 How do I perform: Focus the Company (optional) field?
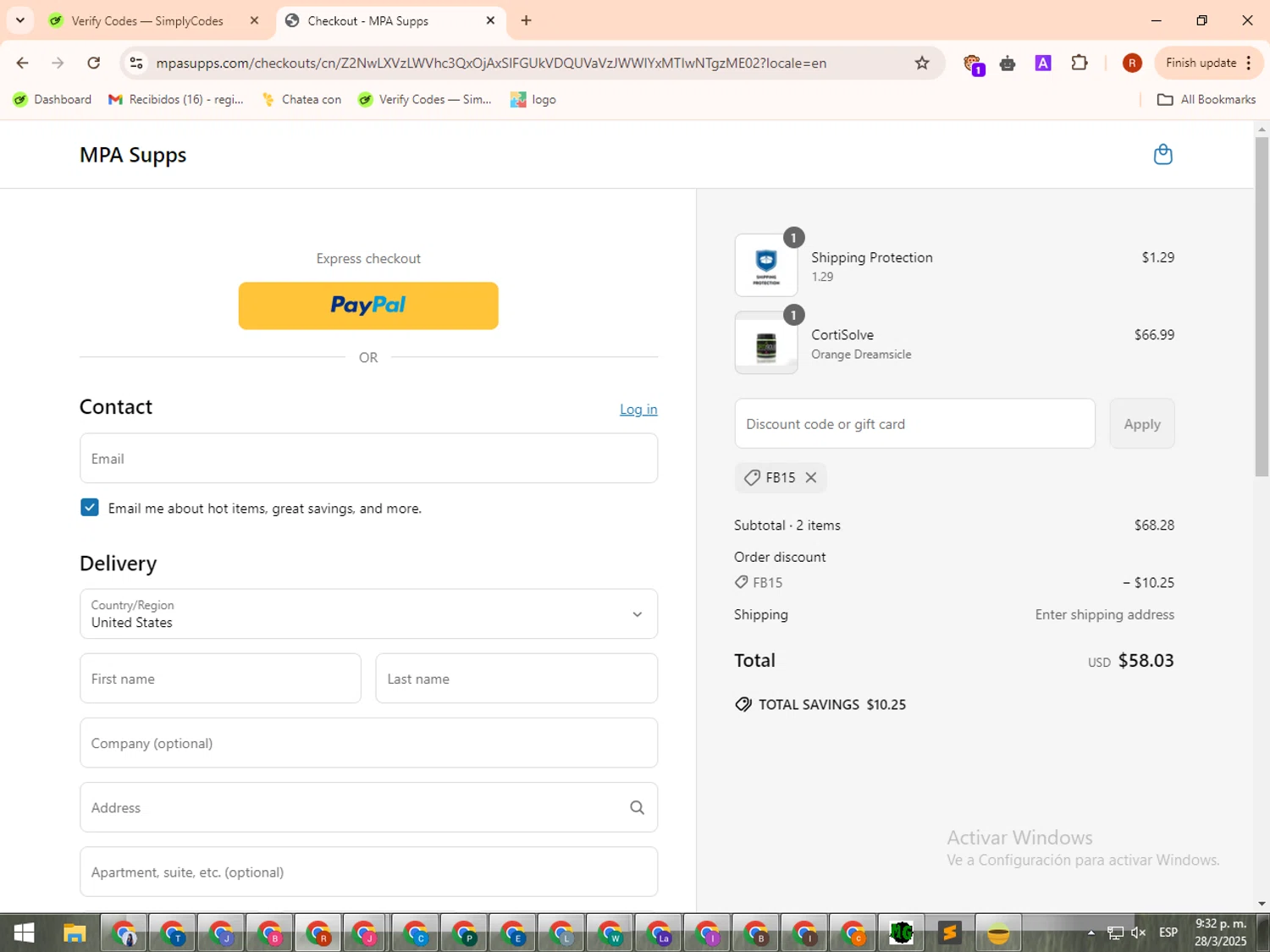[368, 743]
